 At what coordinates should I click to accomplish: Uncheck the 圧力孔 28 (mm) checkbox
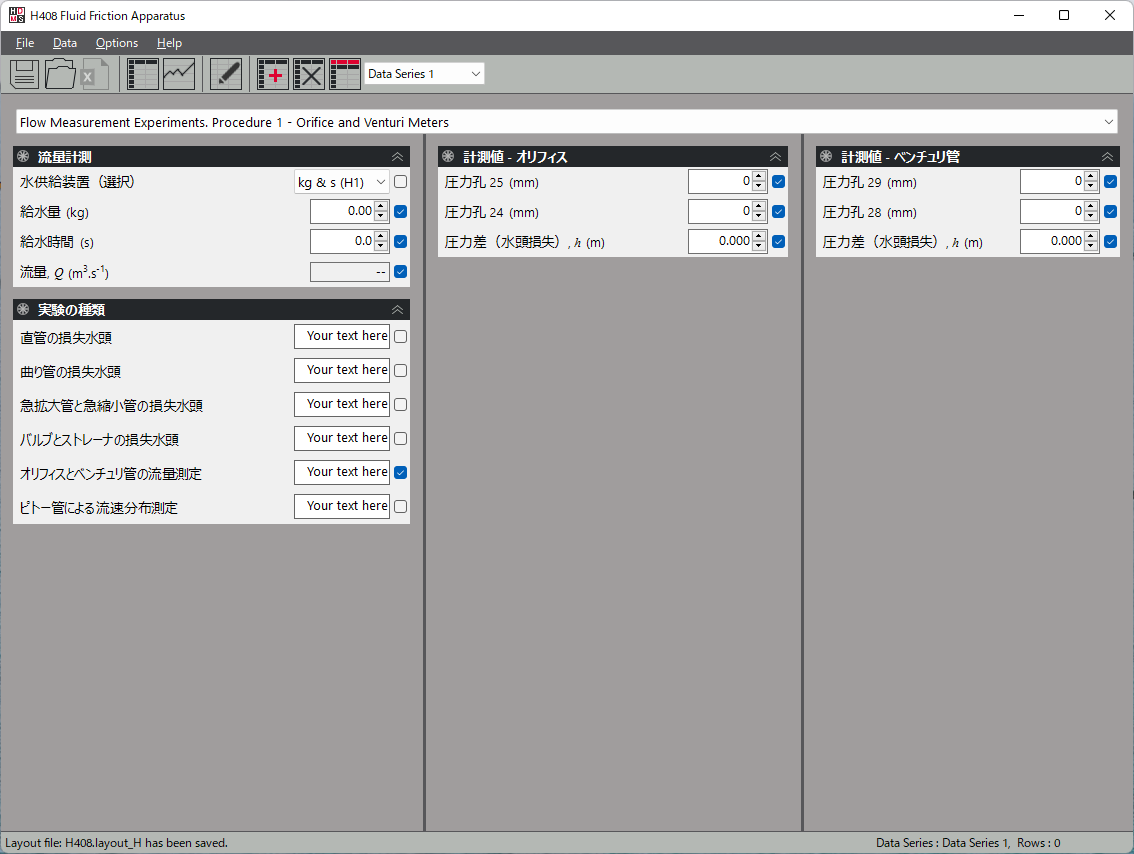pos(1111,211)
